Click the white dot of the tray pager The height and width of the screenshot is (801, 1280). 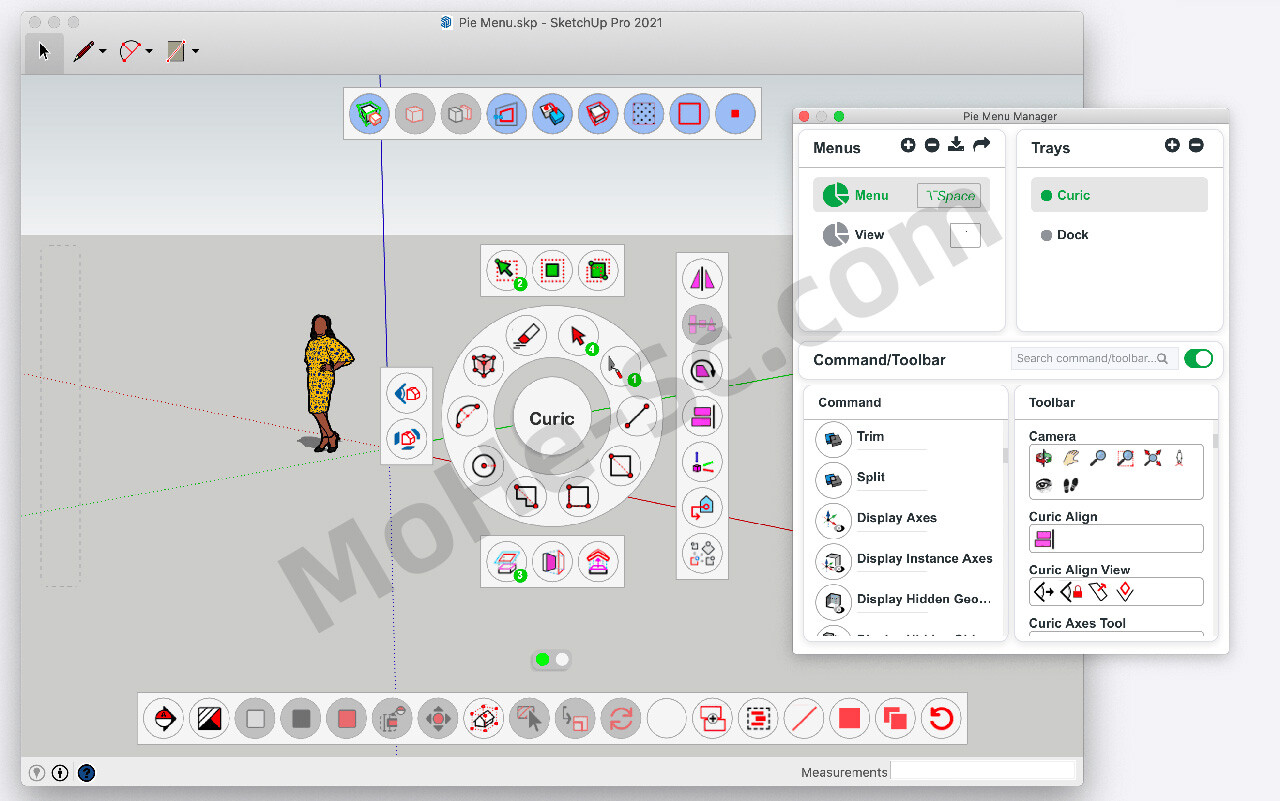[562, 659]
